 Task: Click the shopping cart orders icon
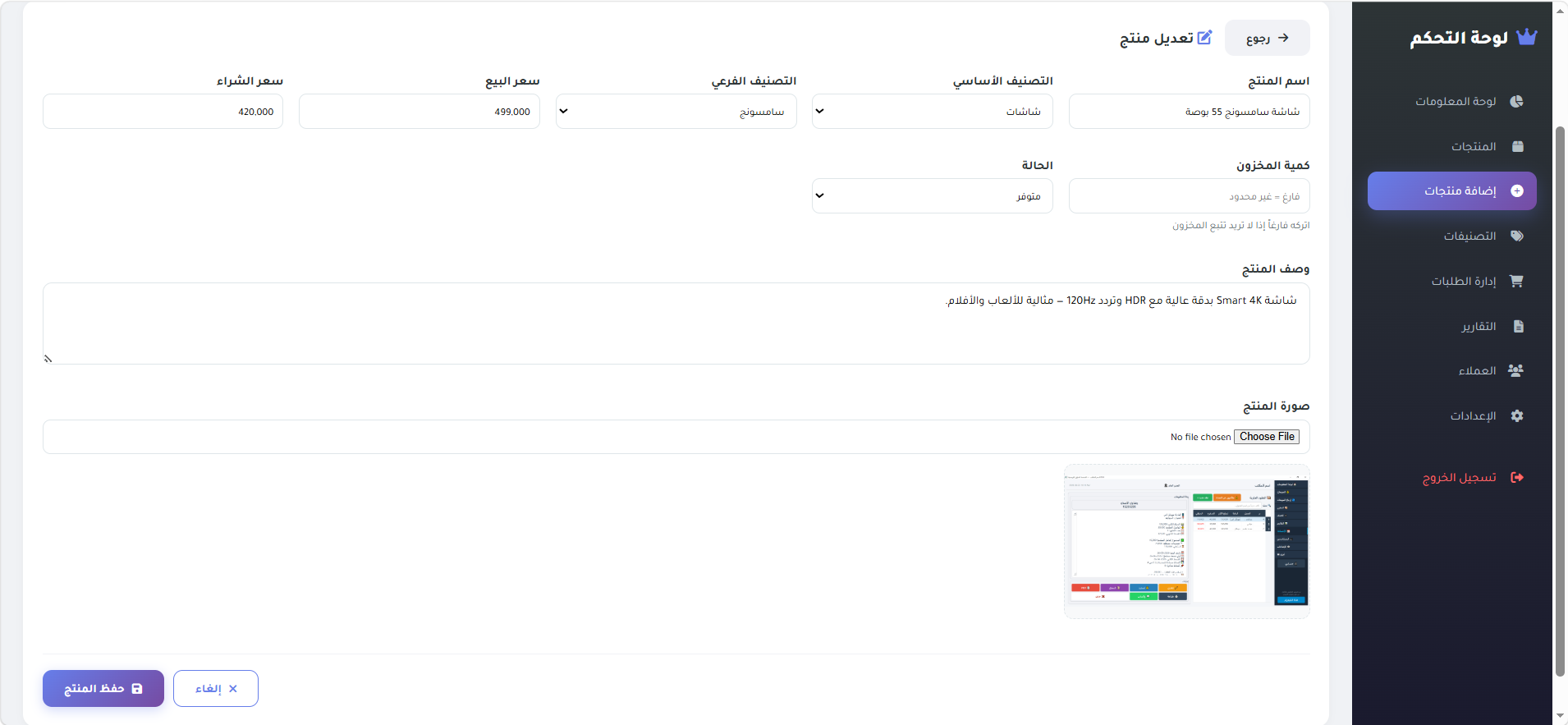1516,281
